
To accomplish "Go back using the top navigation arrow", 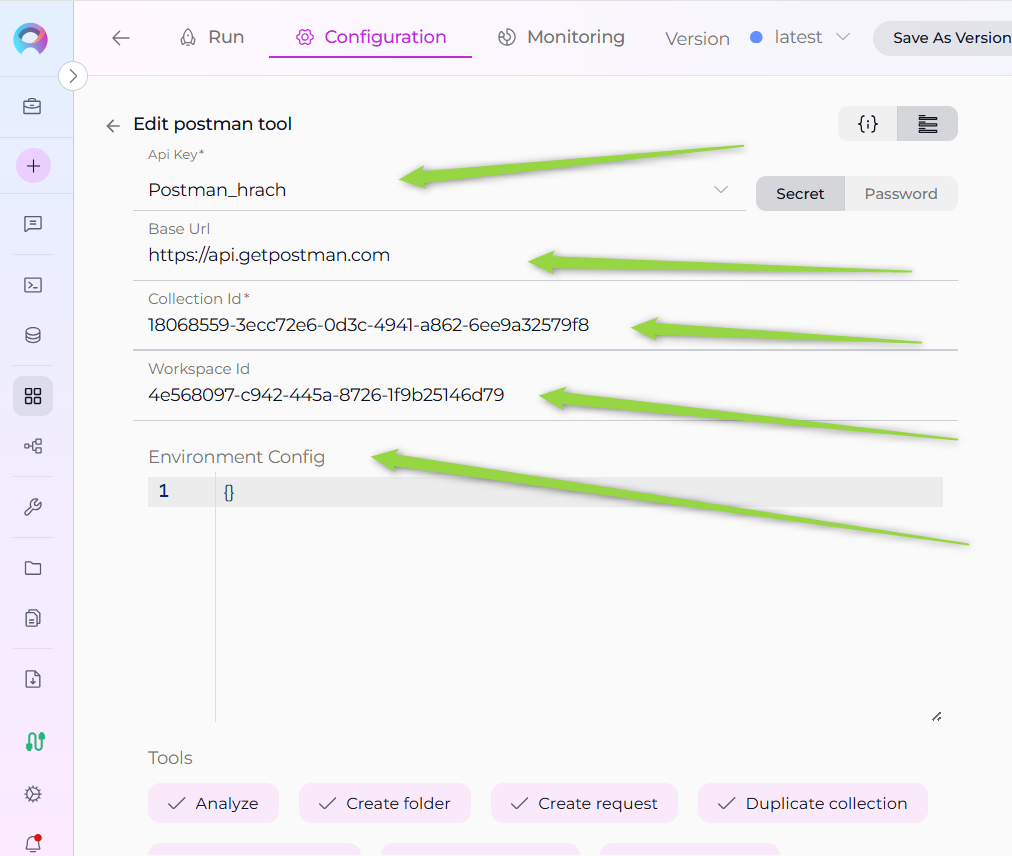I will 121,38.
